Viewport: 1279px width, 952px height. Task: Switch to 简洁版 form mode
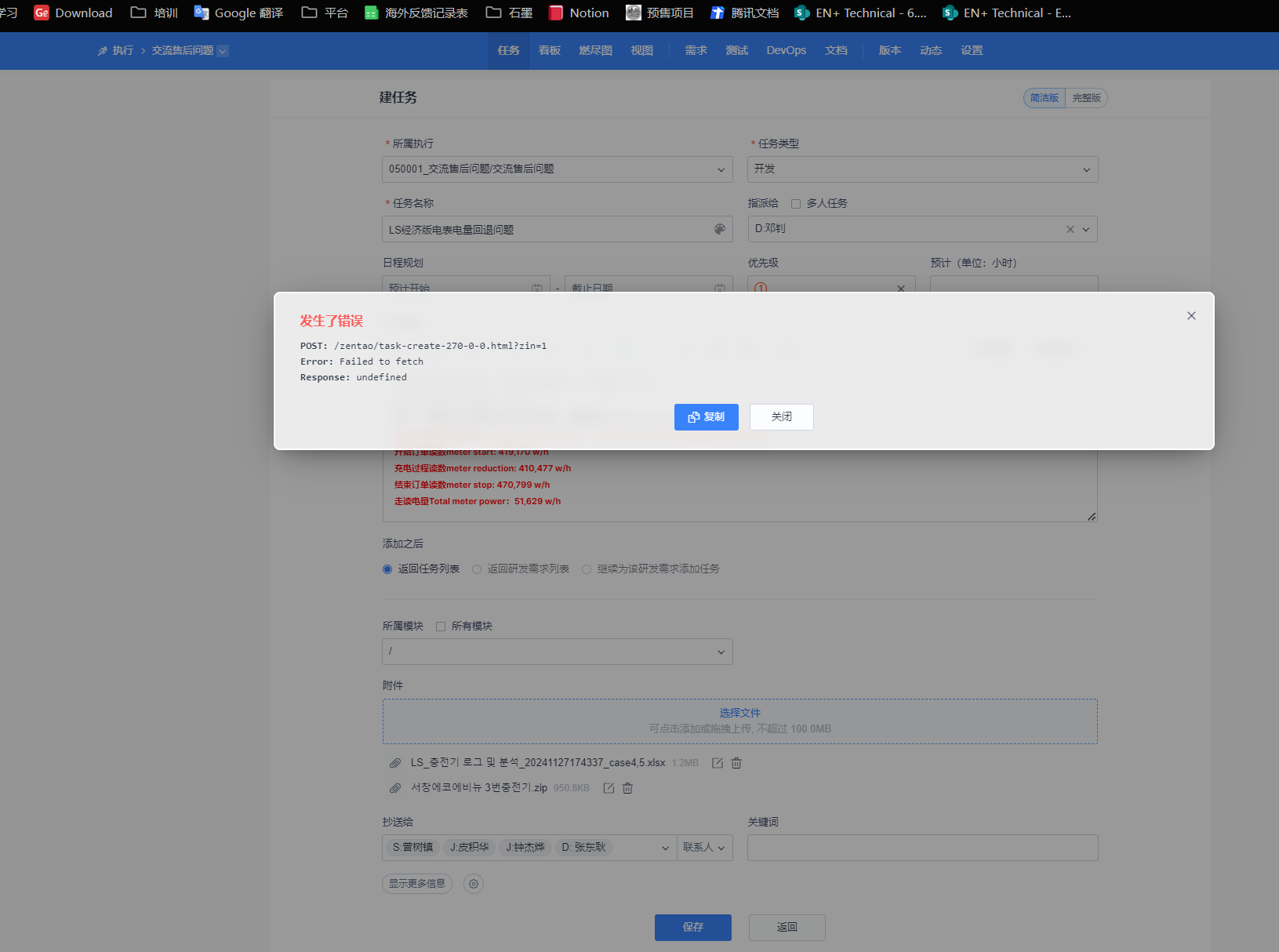click(x=1045, y=98)
